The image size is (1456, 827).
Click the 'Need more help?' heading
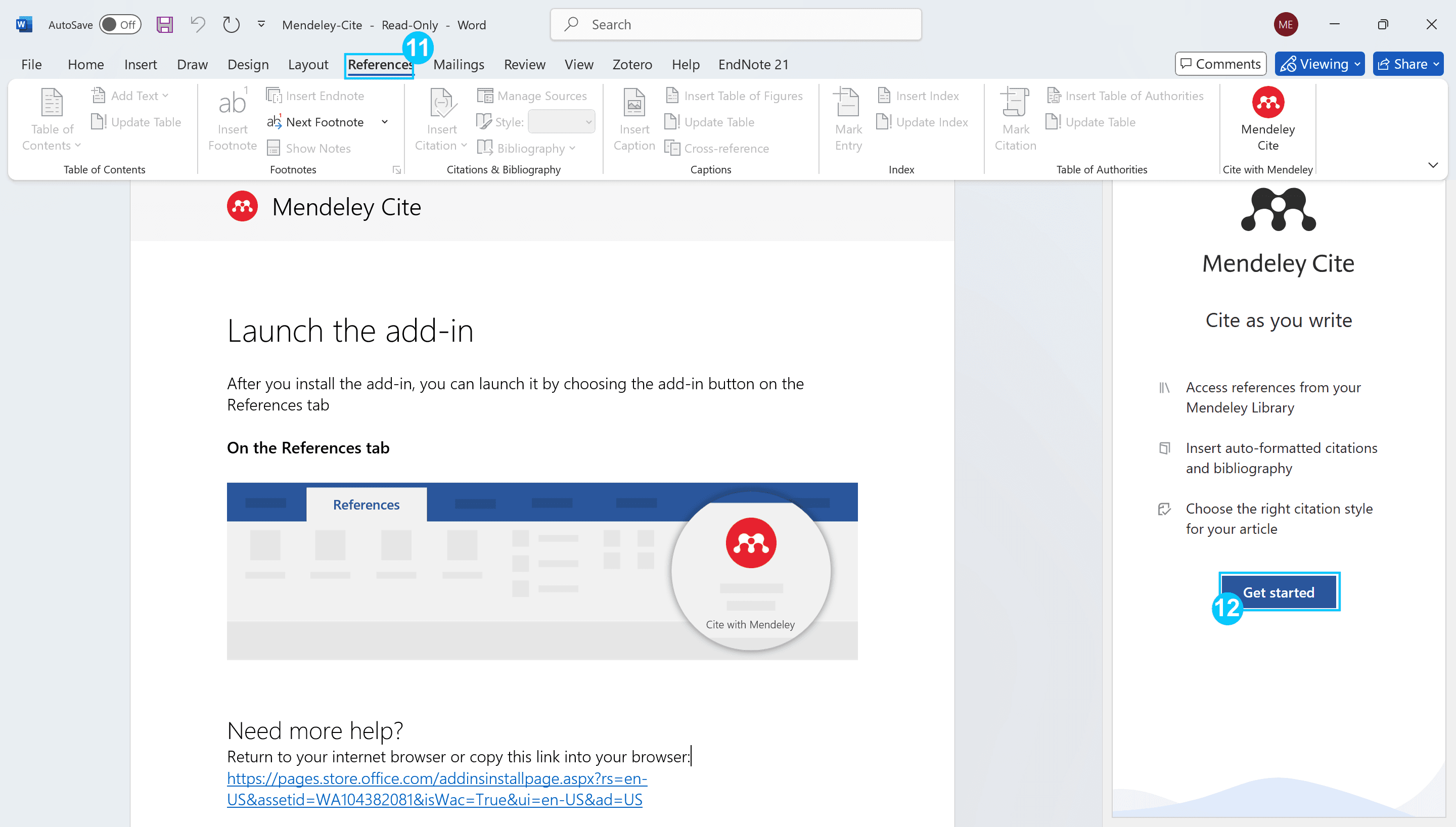[x=315, y=730]
